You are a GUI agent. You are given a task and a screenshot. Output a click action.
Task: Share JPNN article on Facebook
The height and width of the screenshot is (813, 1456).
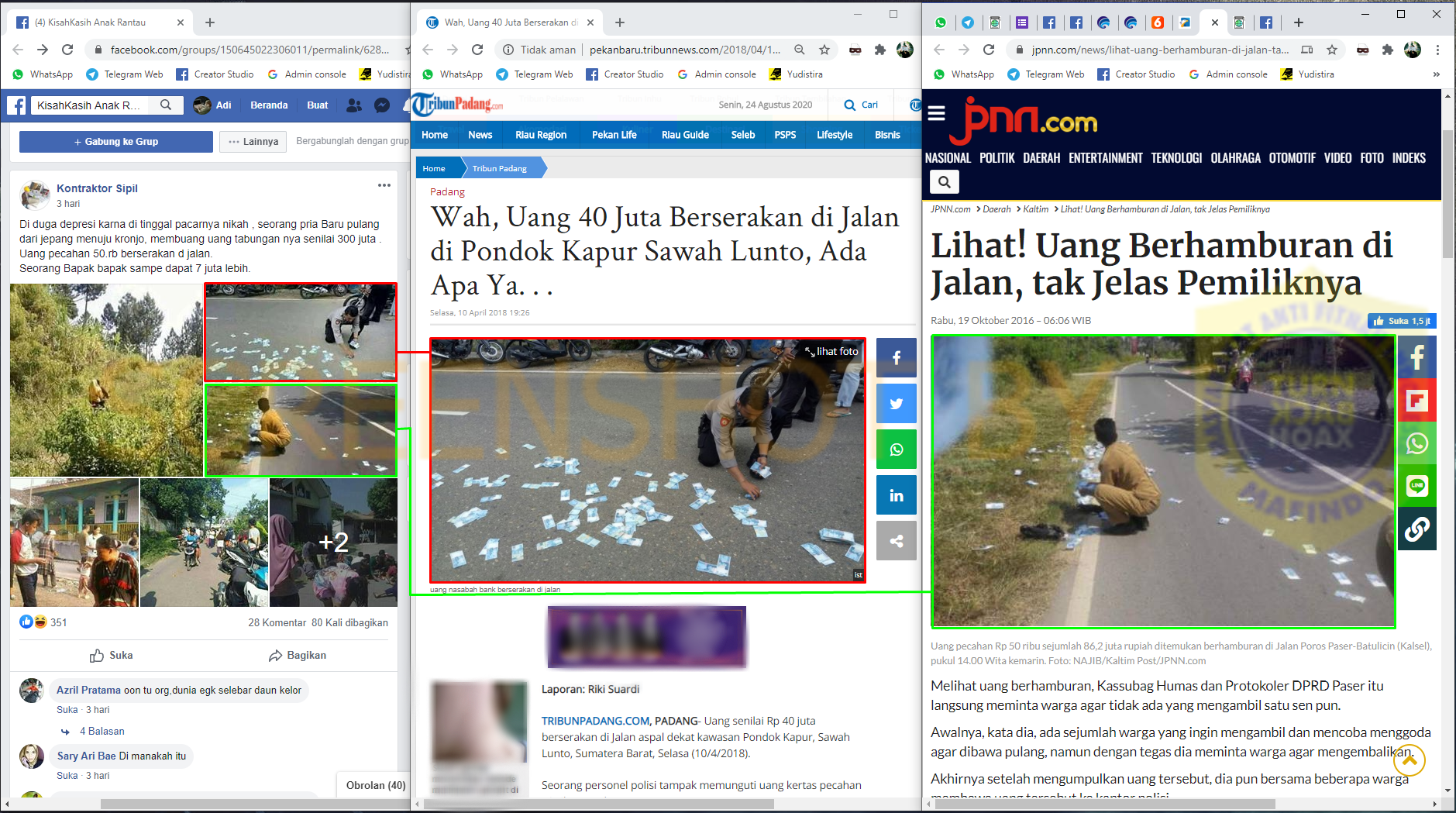click(1417, 357)
